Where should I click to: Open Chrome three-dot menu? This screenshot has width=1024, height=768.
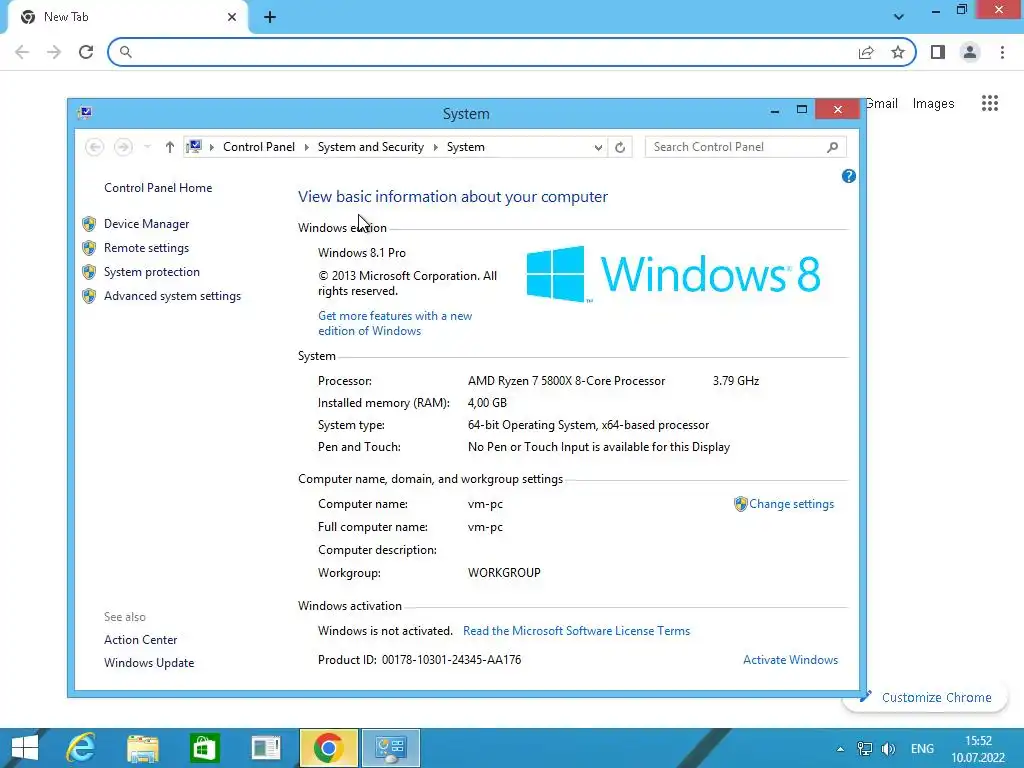click(x=1002, y=52)
